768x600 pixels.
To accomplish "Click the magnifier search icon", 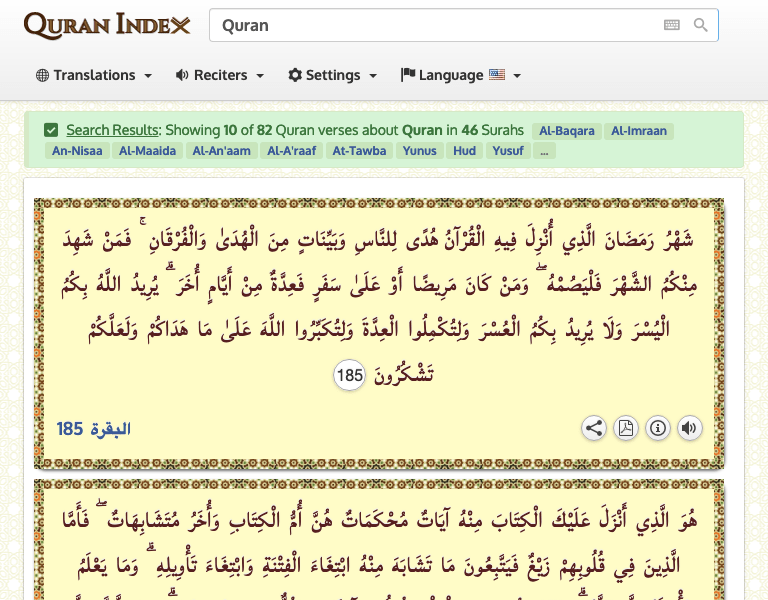I will coord(701,25).
